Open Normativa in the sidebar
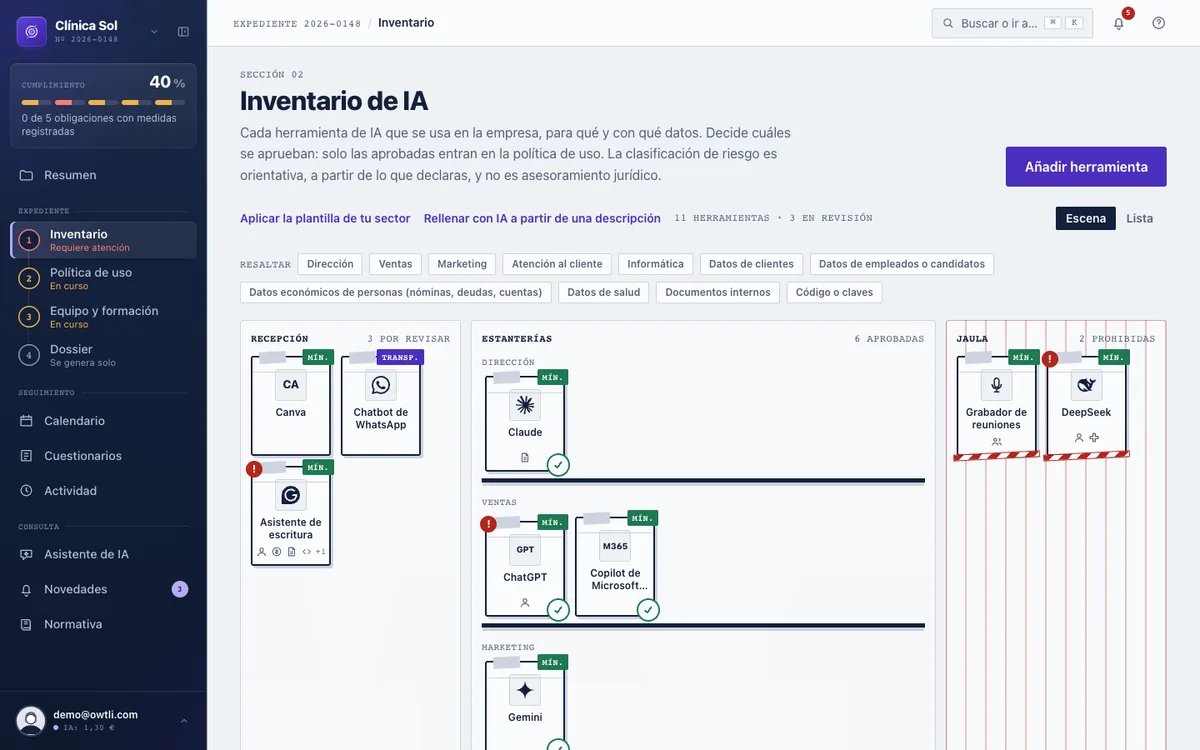 coord(103,624)
